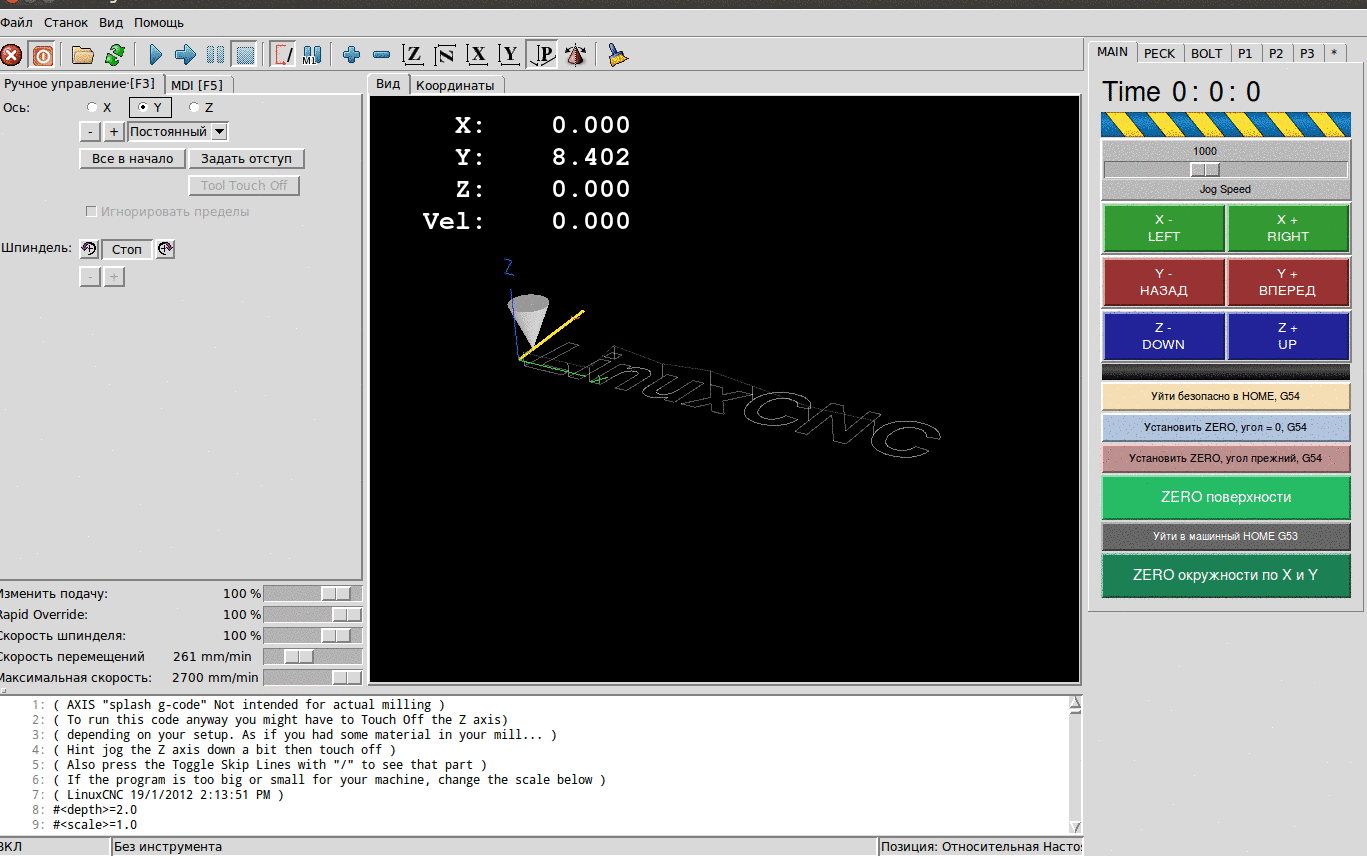Click the Z - DOWN button
The width and height of the screenshot is (1367, 856).
click(1164, 336)
